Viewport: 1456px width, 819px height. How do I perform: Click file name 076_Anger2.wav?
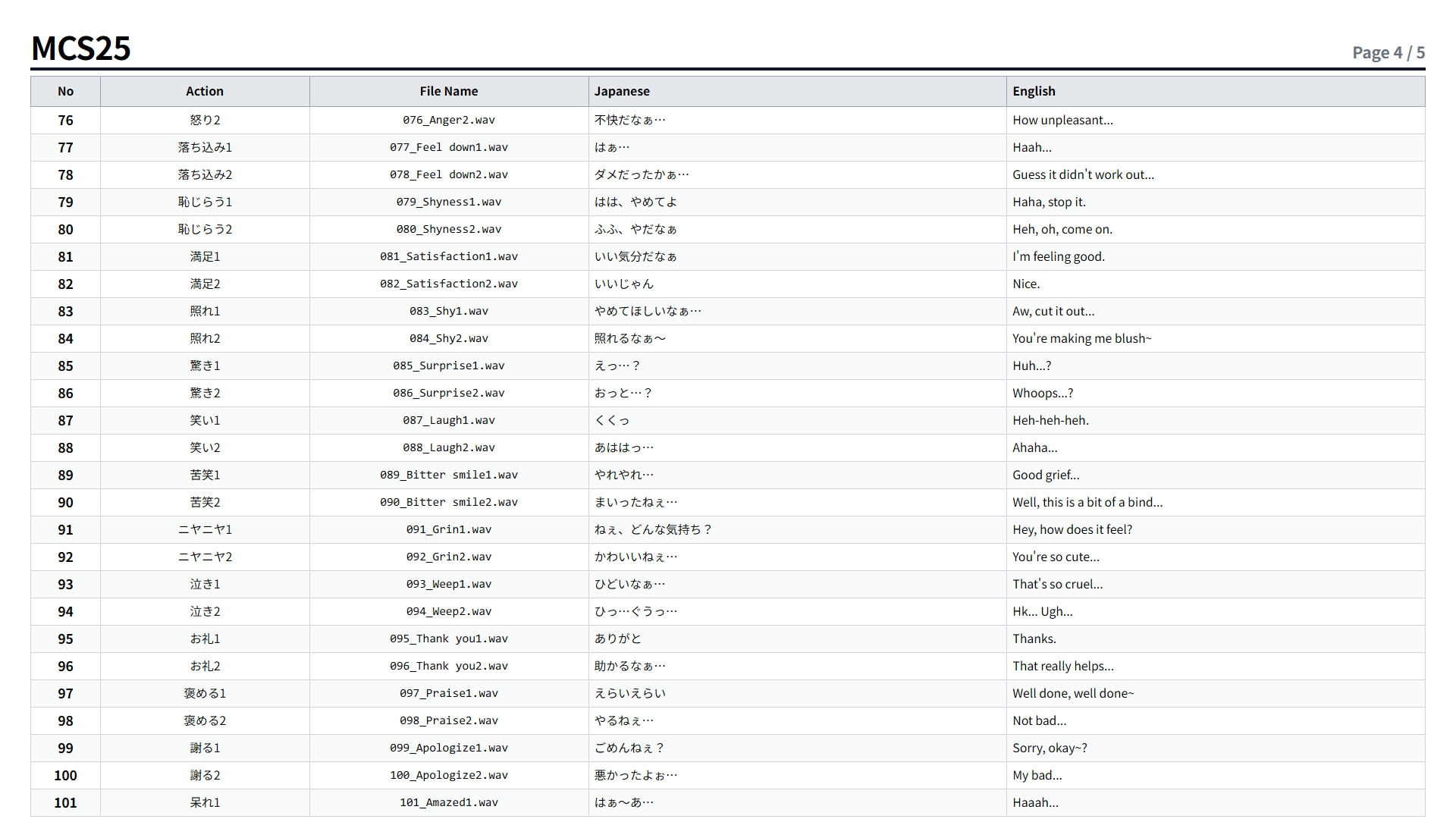tap(449, 120)
